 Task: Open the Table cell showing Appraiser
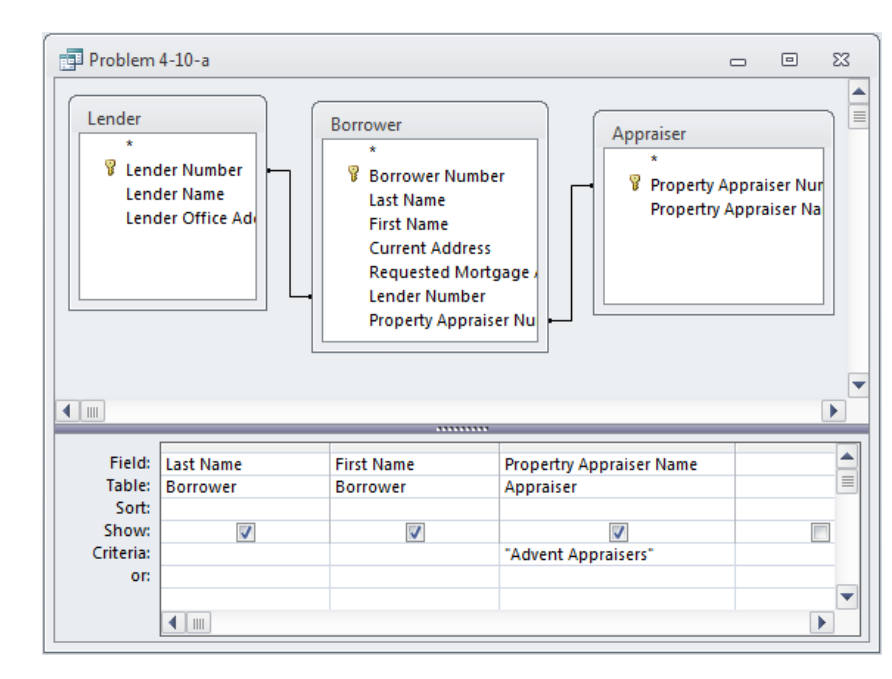click(x=616, y=487)
